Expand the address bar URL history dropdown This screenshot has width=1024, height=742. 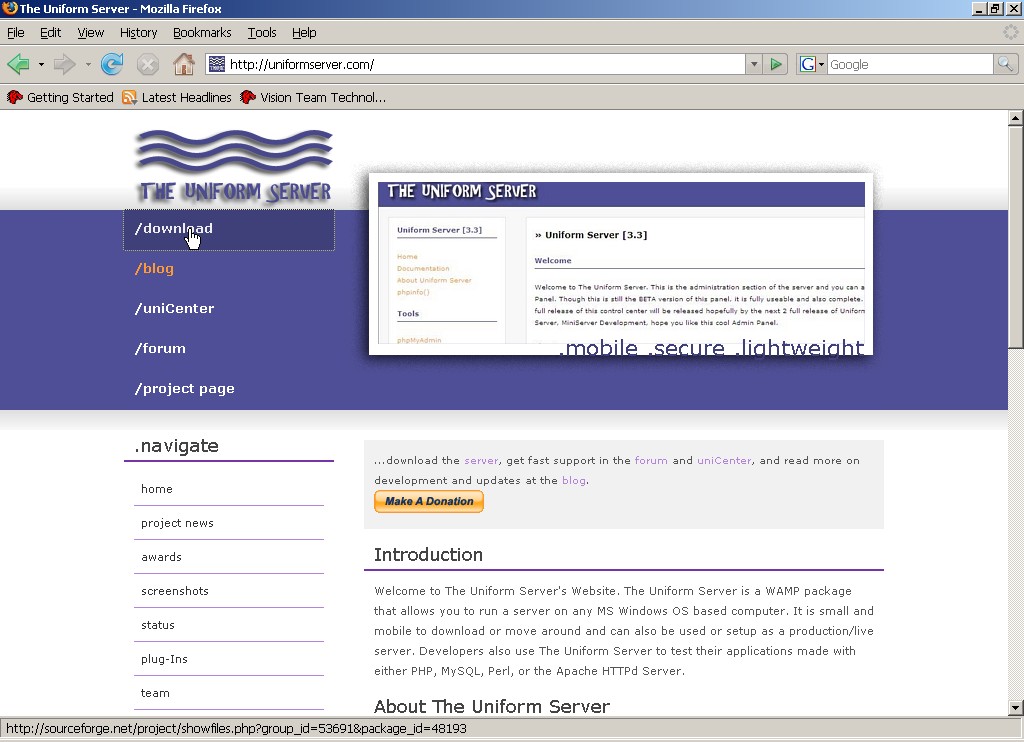tap(754, 64)
